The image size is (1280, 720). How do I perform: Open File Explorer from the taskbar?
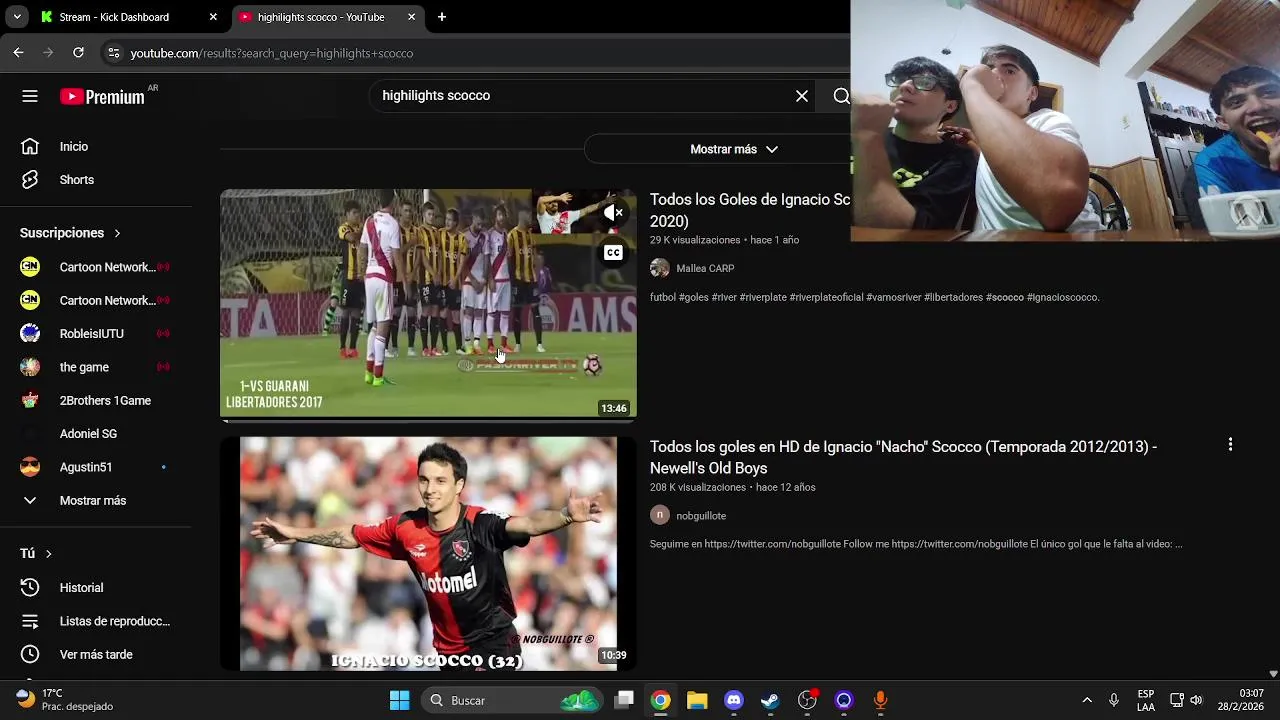[x=697, y=700]
